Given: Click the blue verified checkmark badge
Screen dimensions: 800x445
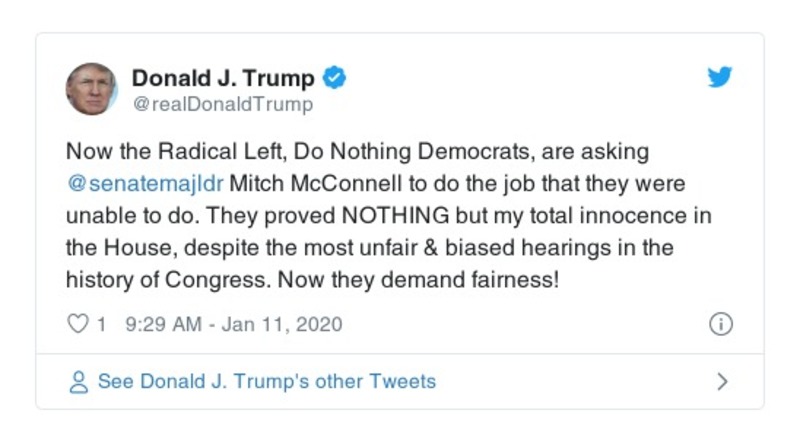Looking at the screenshot, I should point(335,78).
